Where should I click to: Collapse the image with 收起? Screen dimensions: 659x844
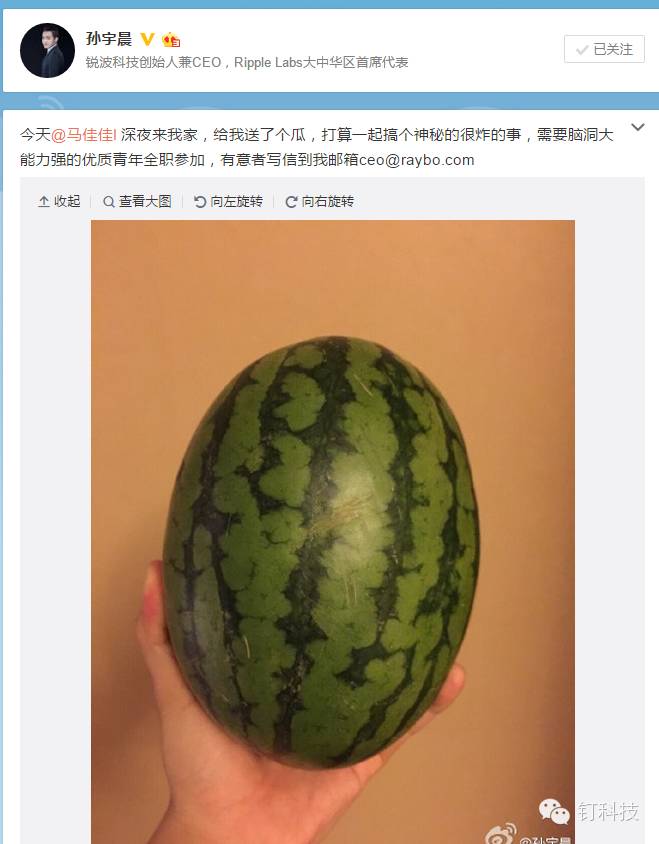[59, 201]
